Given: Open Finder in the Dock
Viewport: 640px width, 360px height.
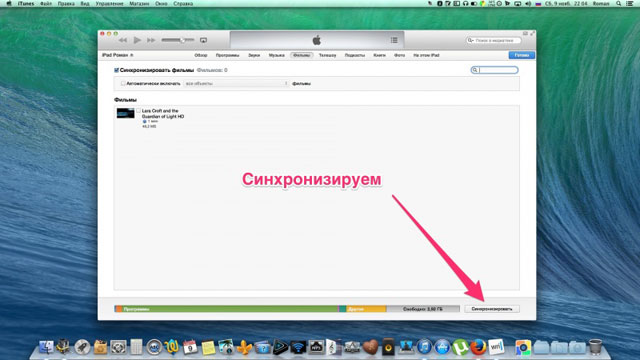Looking at the screenshot, I should click(x=46, y=347).
